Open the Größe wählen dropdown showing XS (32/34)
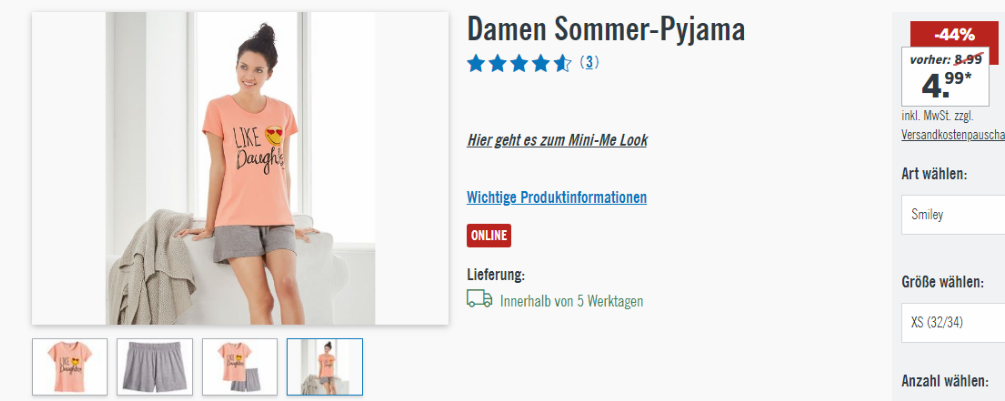The image size is (1005, 401). 953,323
